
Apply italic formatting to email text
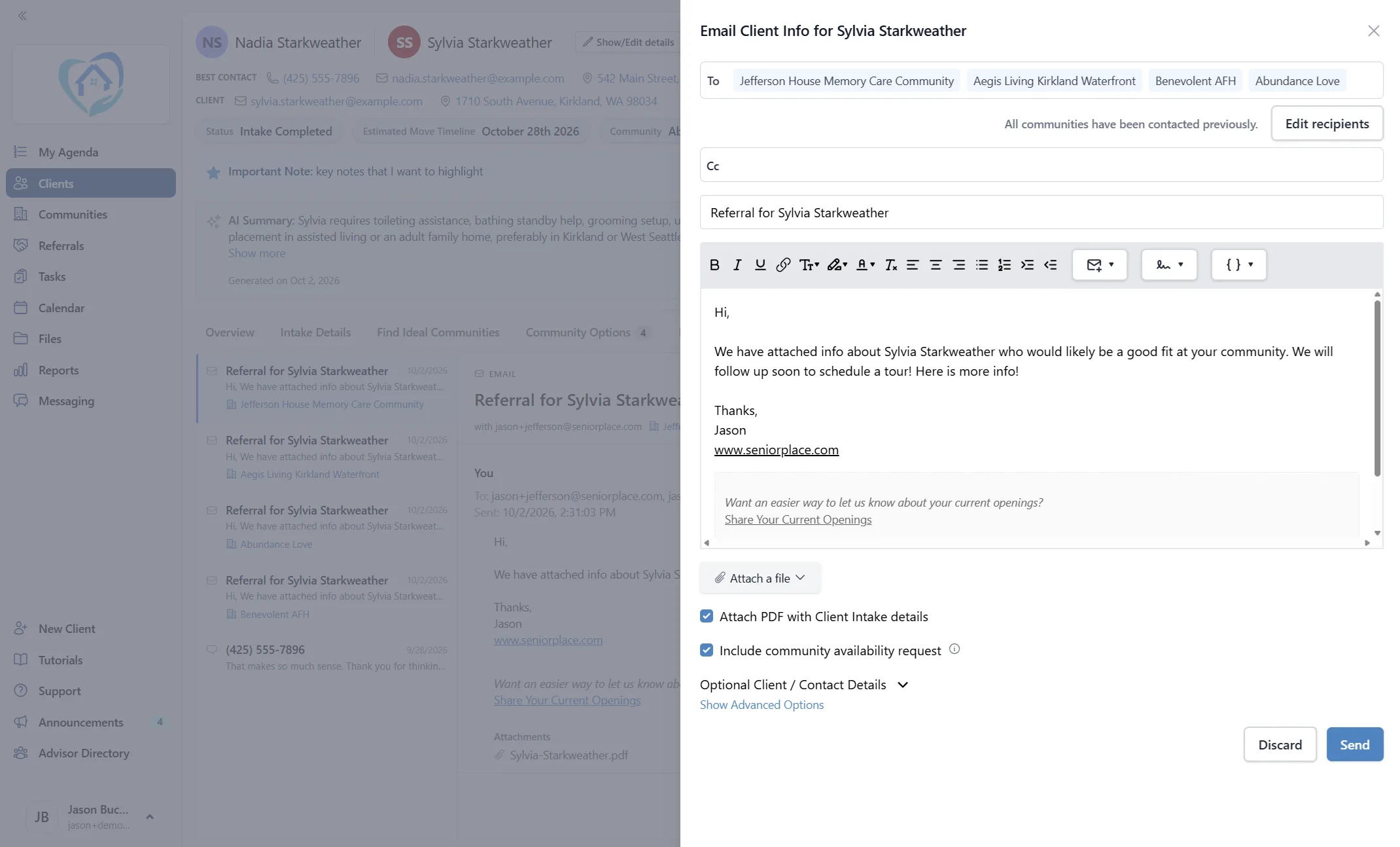tap(737, 265)
